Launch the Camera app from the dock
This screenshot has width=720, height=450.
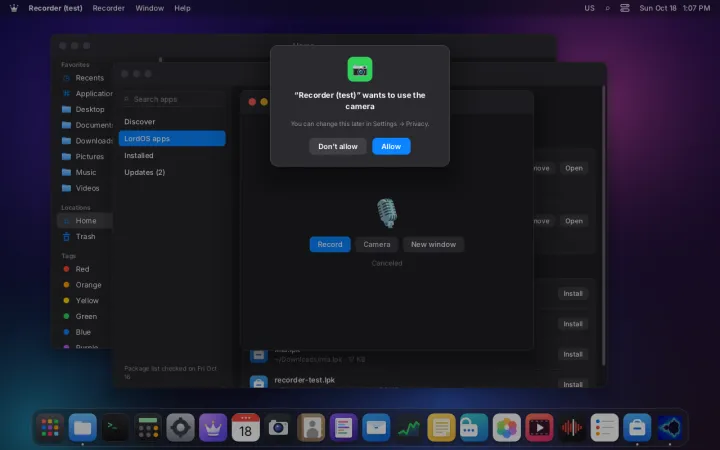coord(278,428)
